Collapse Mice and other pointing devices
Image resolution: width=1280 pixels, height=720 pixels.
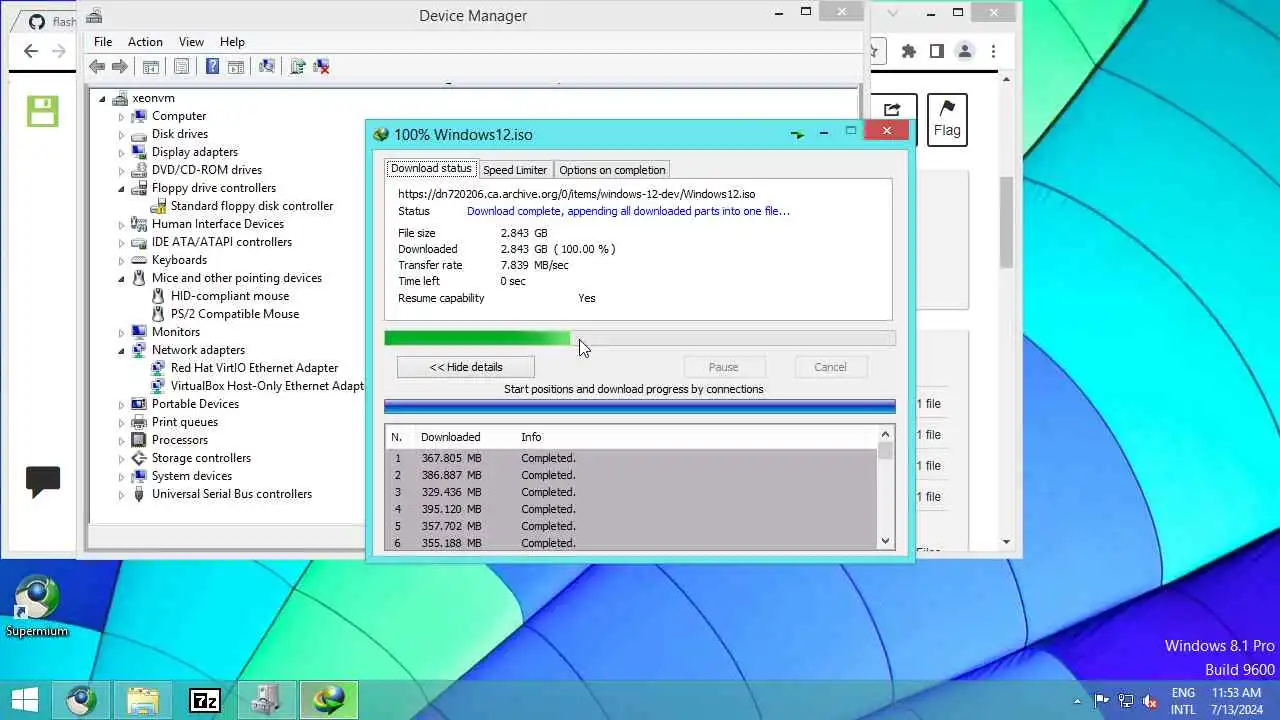tap(121, 278)
